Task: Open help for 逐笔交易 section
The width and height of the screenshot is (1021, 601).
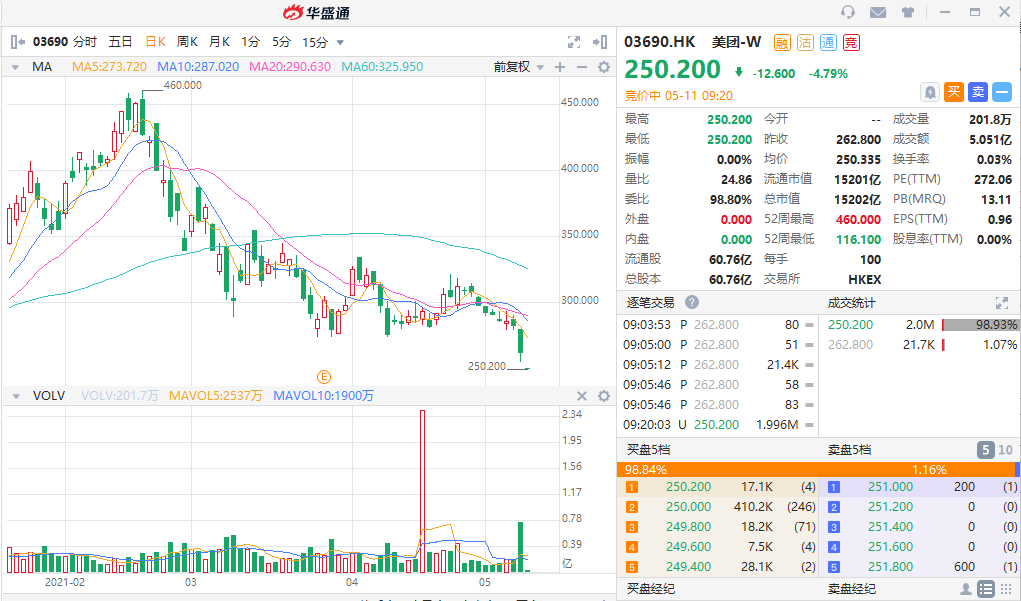Action: tap(691, 303)
